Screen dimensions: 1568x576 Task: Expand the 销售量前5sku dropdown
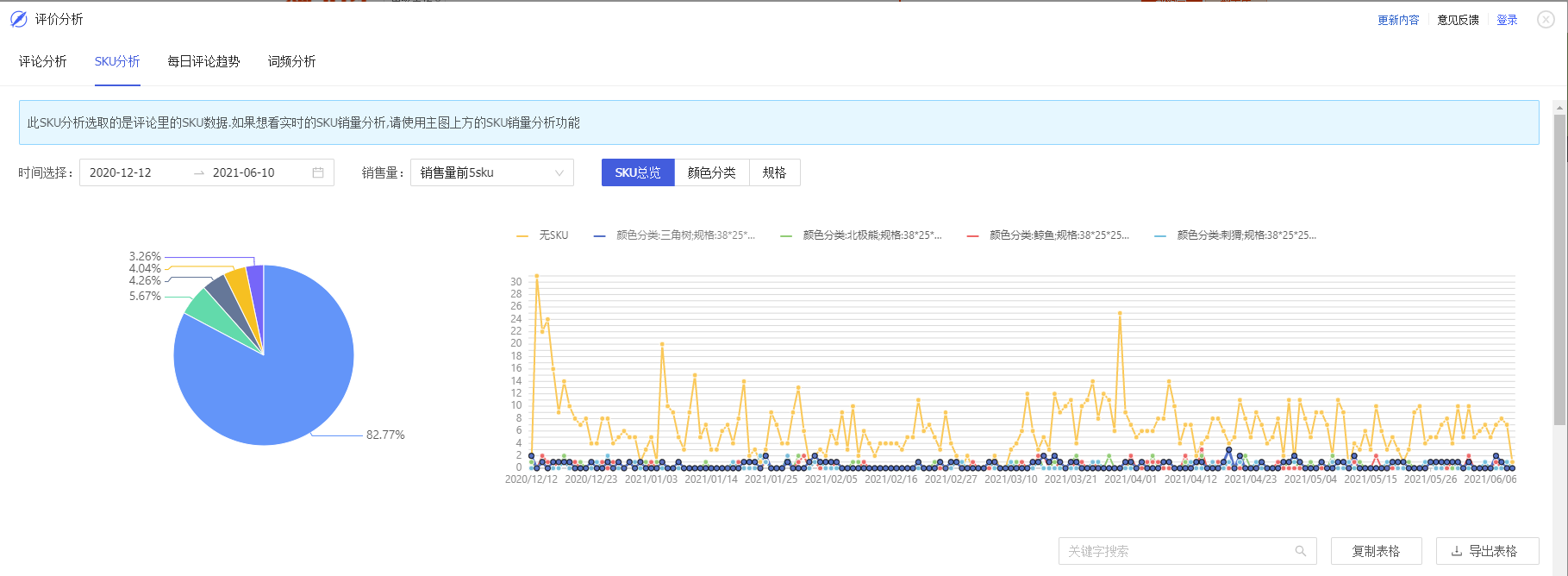point(492,172)
